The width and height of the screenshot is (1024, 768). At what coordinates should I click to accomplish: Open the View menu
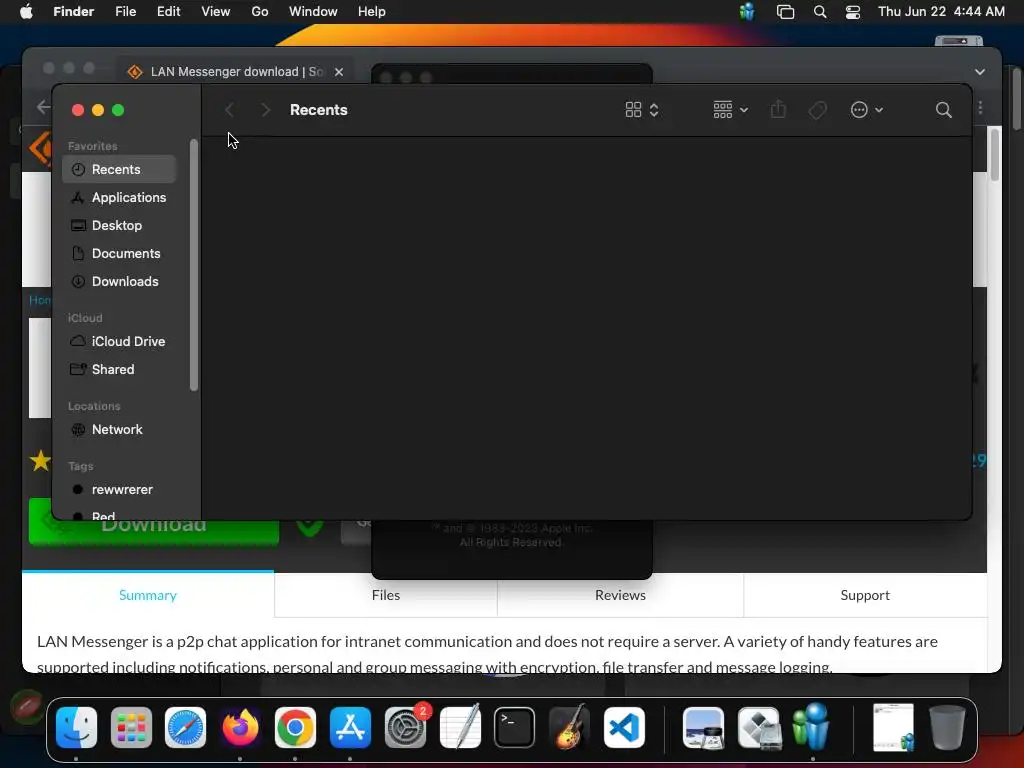click(216, 12)
